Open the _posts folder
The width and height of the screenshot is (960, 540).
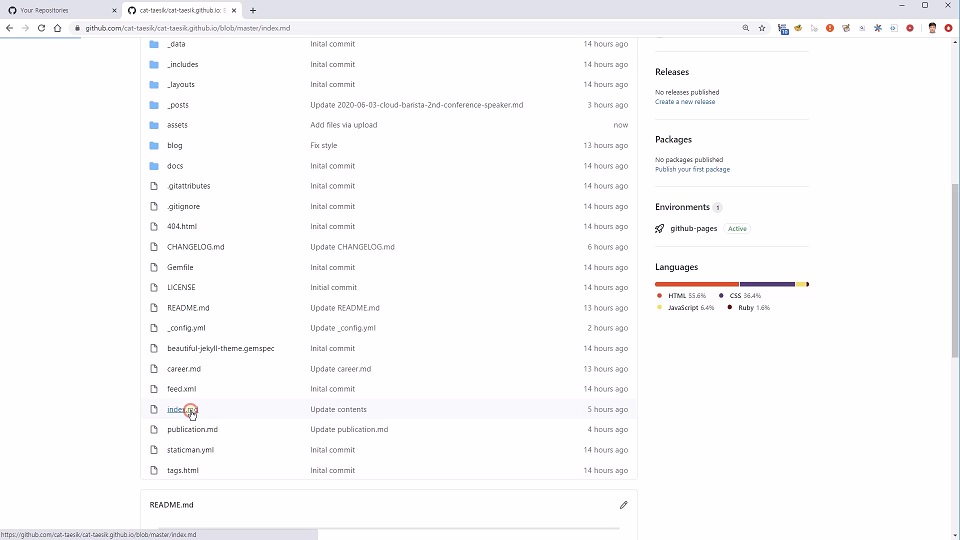click(178, 105)
